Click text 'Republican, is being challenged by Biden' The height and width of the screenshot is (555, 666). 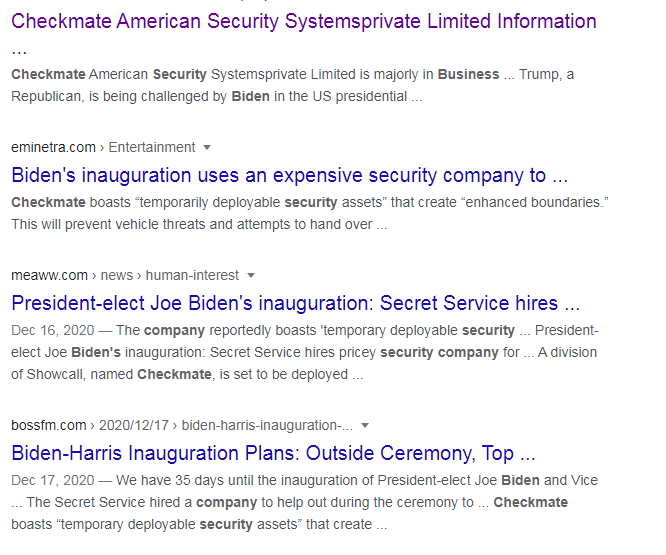pyautogui.click(x=140, y=96)
